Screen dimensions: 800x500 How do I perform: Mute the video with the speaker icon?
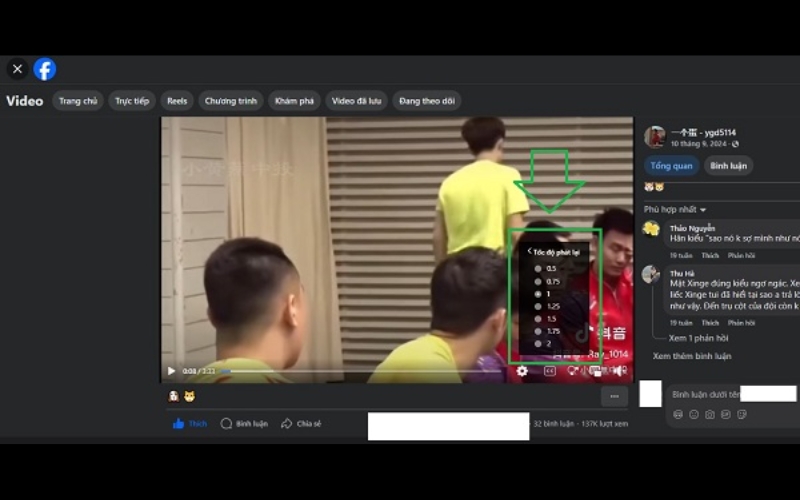pyautogui.click(x=619, y=371)
